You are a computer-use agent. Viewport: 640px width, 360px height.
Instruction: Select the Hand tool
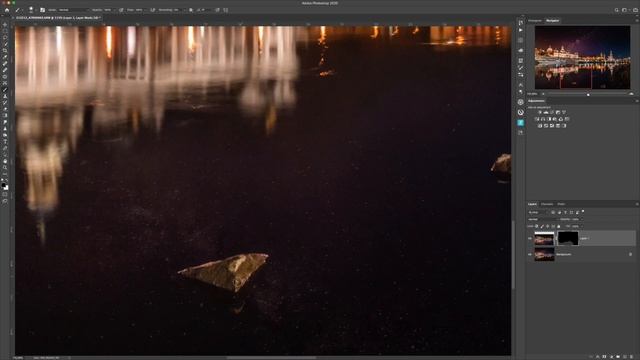coord(5,161)
